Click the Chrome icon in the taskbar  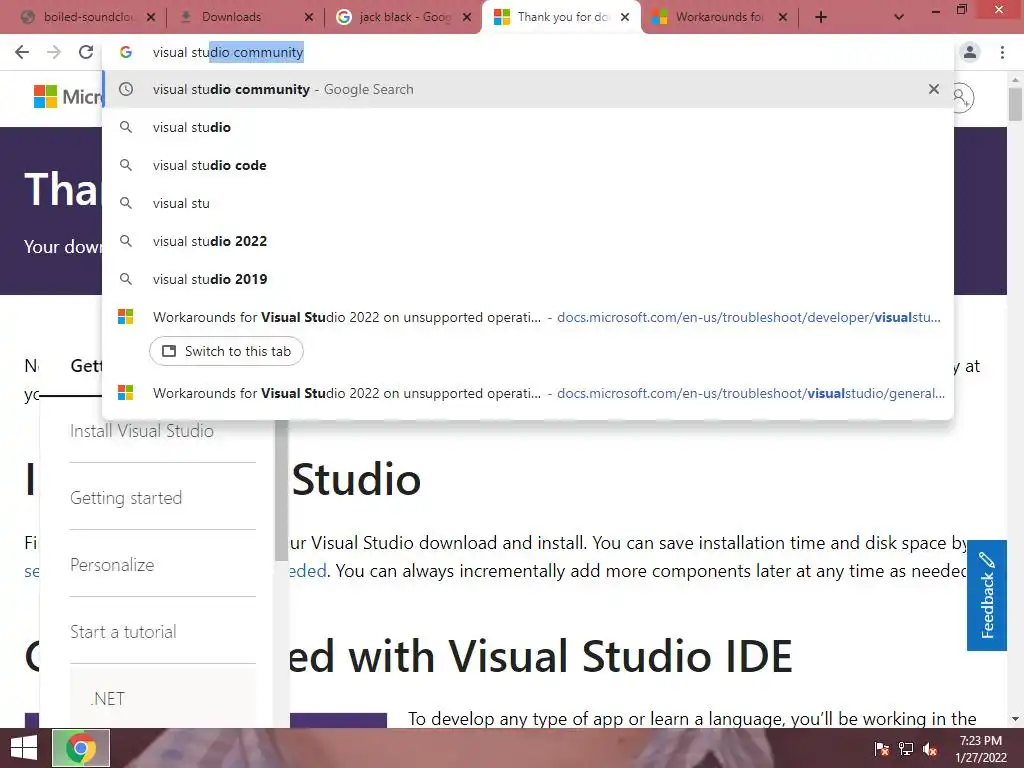81,748
